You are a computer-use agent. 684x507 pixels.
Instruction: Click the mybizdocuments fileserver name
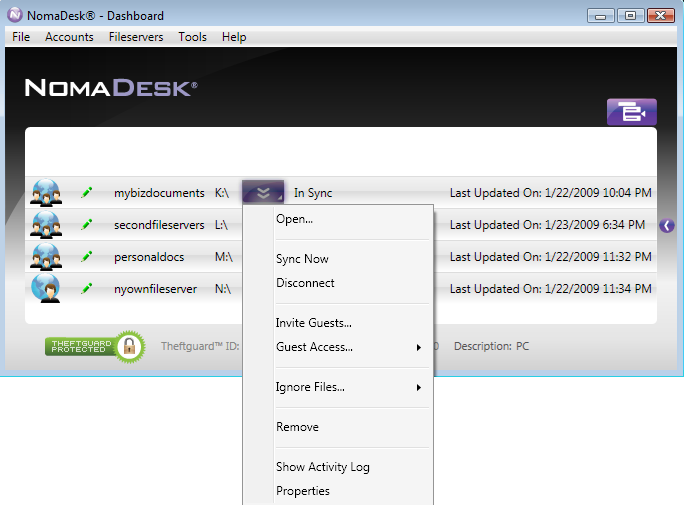coord(159,193)
